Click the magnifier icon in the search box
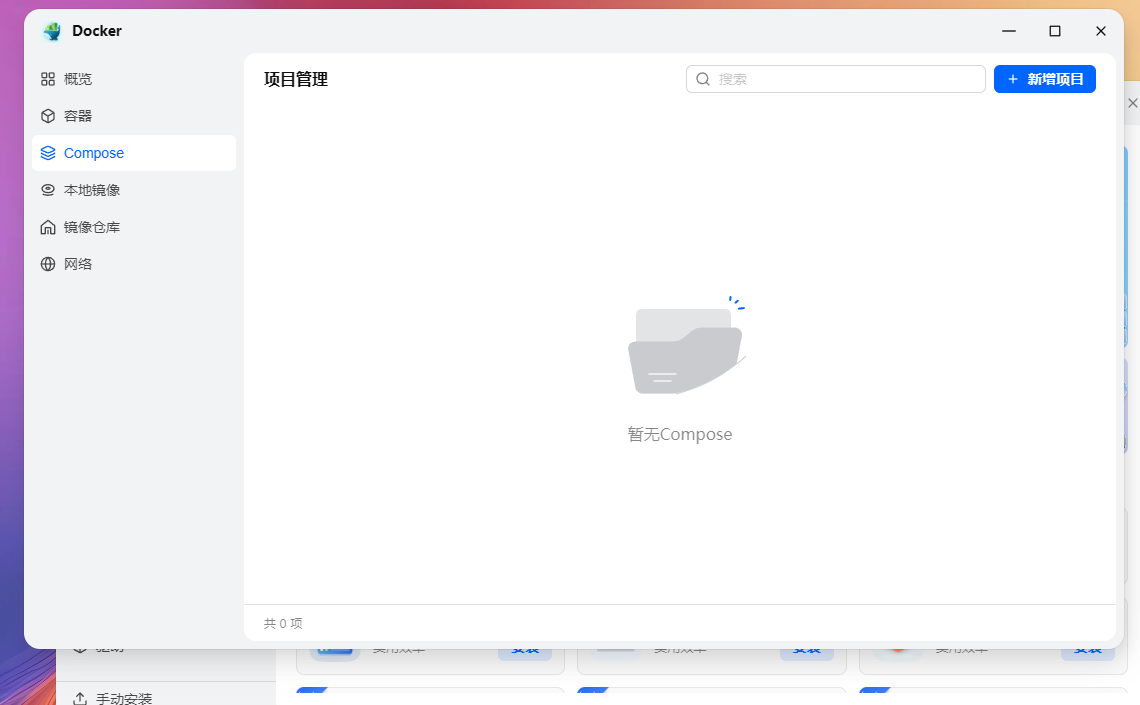Viewport: 1140px width, 705px height. pos(703,78)
